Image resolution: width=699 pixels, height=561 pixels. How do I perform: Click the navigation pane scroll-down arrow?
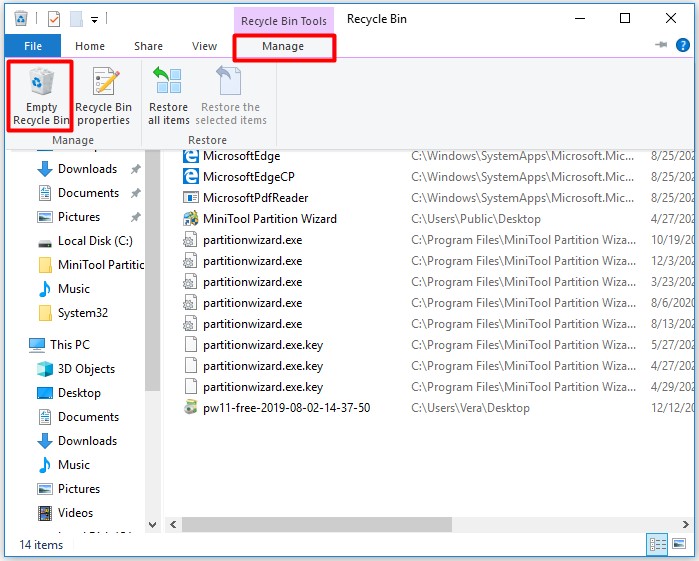(x=152, y=524)
